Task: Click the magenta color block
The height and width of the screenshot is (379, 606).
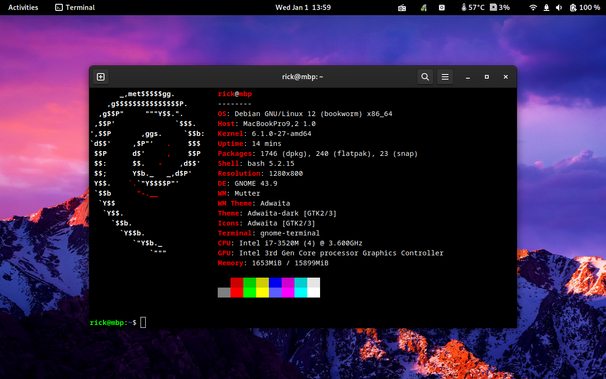Action: point(288,292)
